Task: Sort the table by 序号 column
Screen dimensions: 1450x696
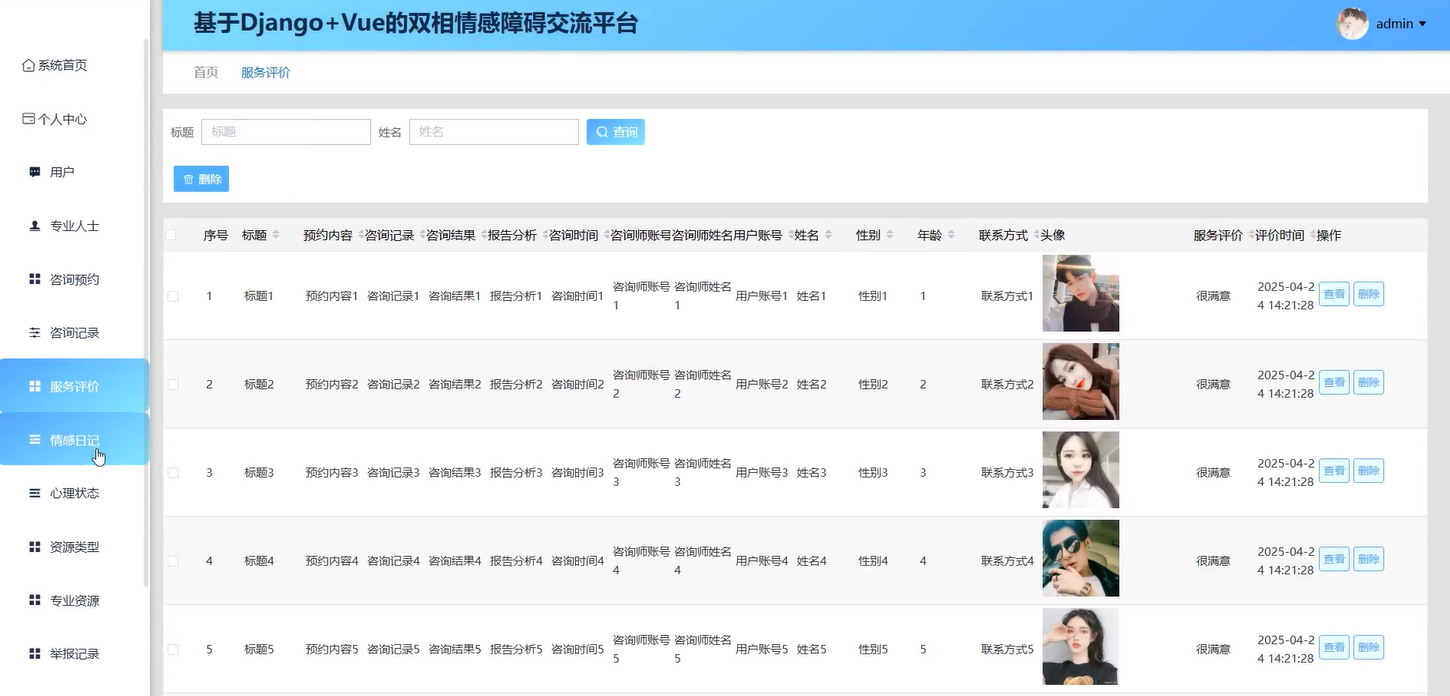Action: [x=214, y=235]
